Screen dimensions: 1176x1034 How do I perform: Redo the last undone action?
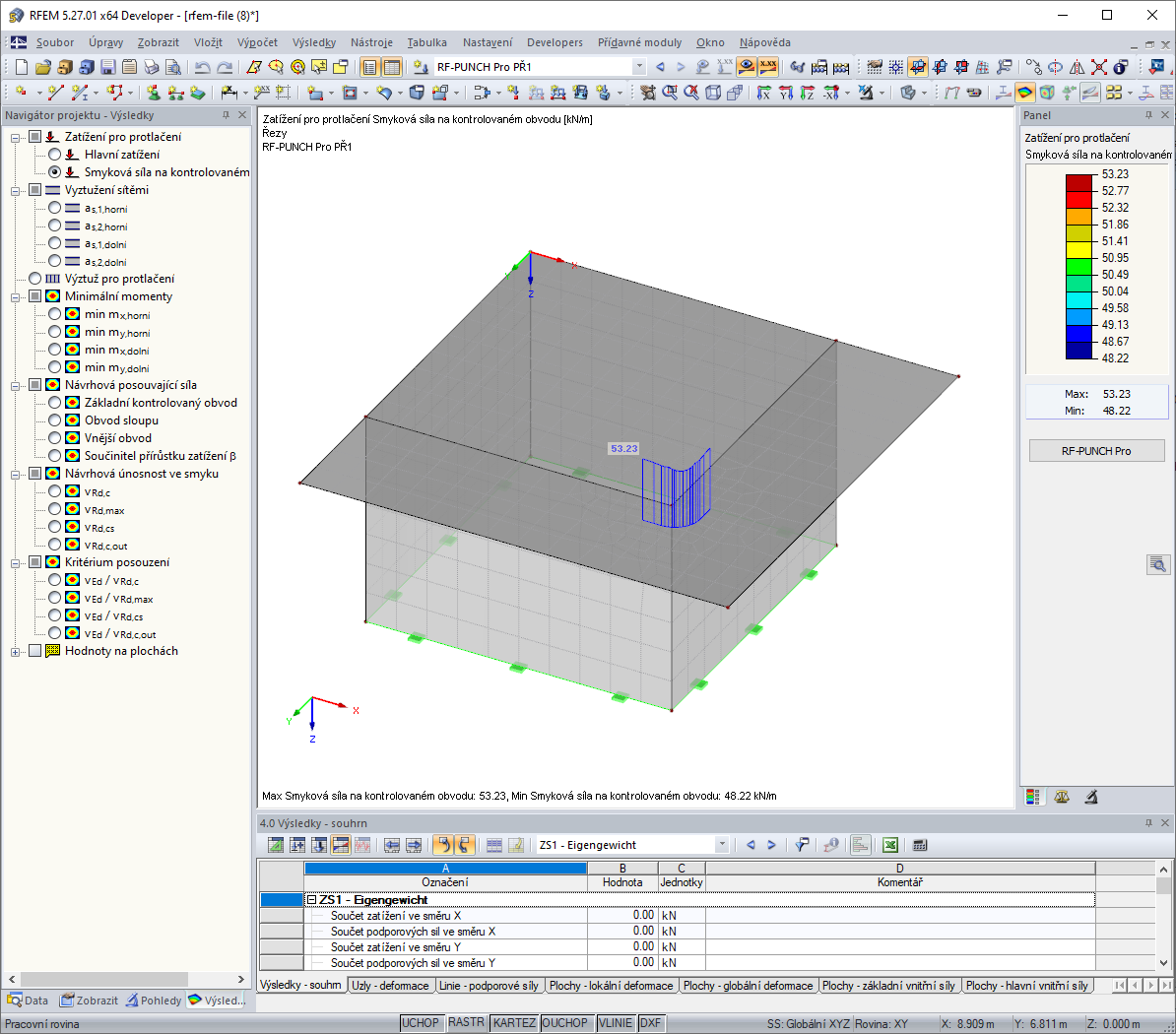click(225, 68)
